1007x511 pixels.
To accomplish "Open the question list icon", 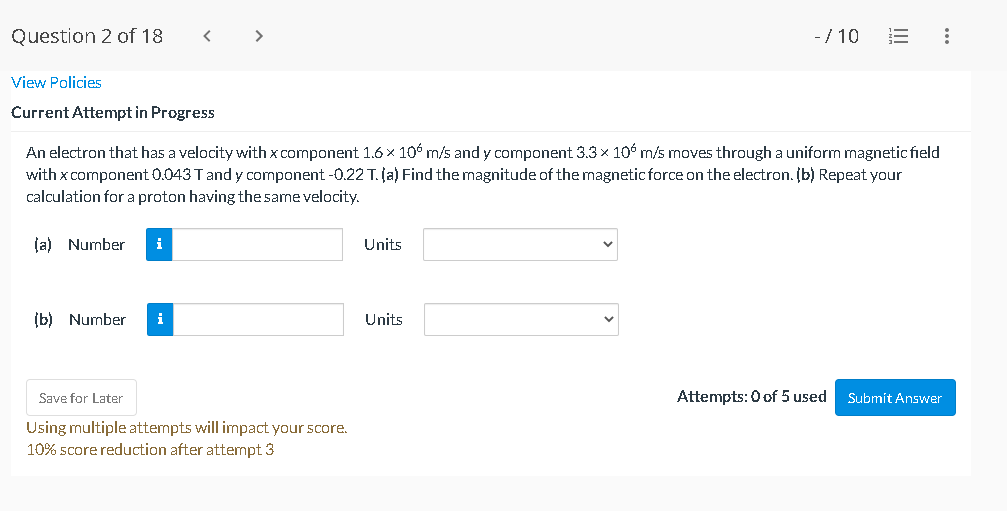I will [x=897, y=36].
